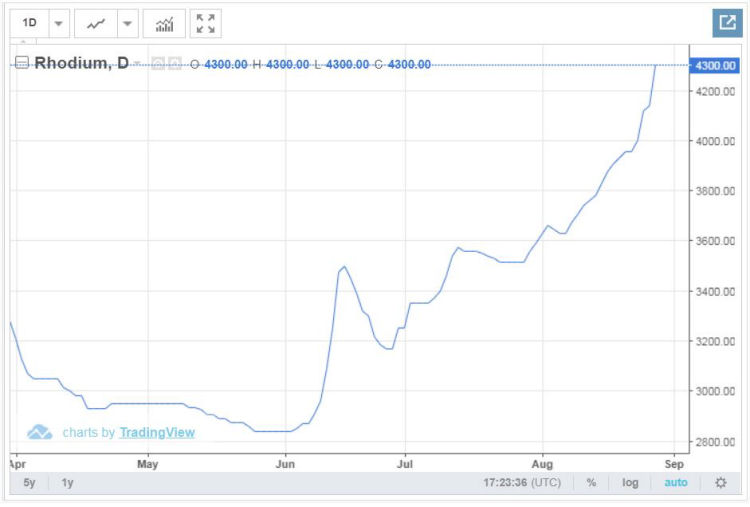
Task: Follow the TradingView link
Action: click(x=157, y=432)
